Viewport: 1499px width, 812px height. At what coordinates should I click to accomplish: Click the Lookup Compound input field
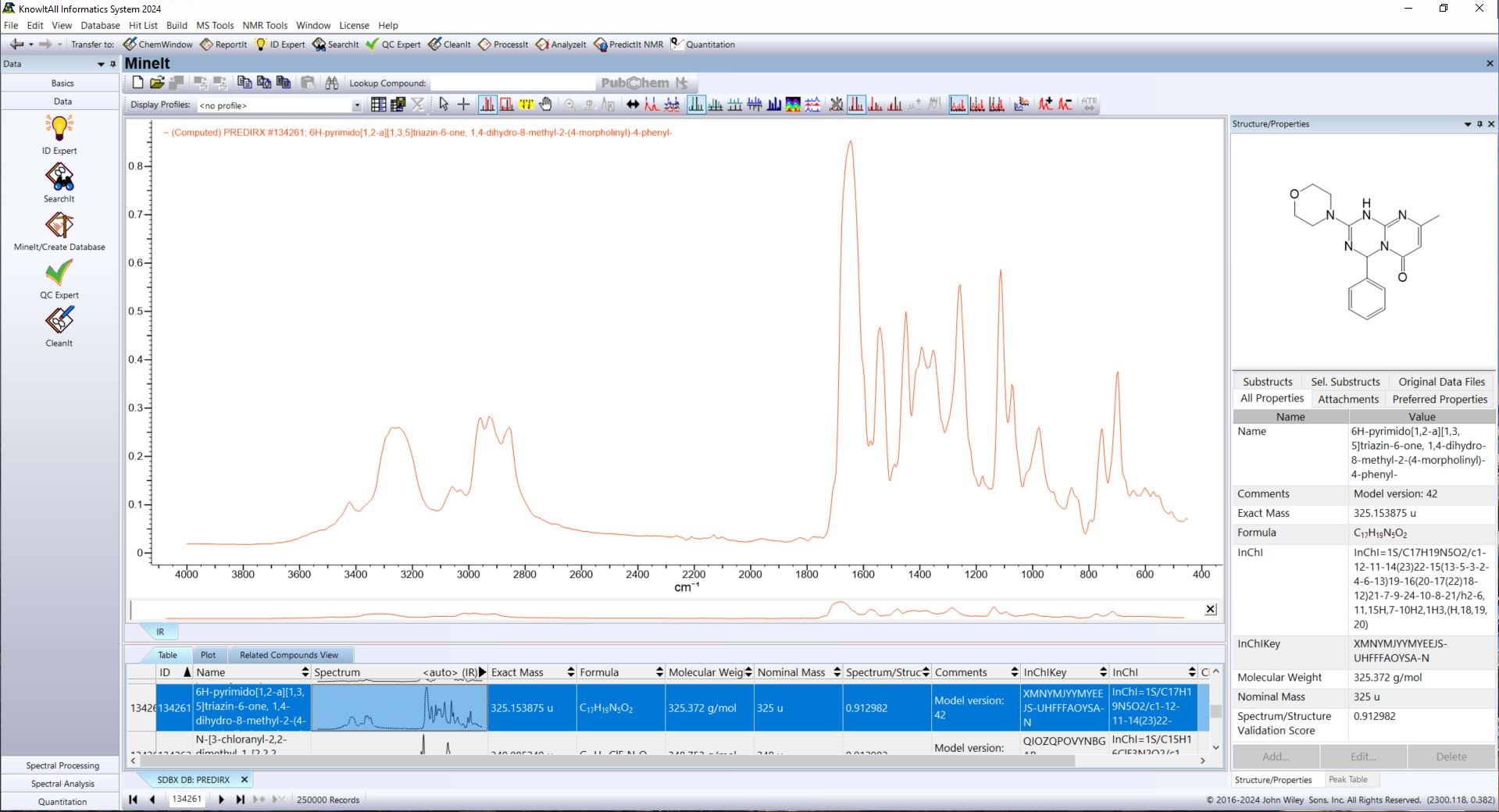click(512, 84)
